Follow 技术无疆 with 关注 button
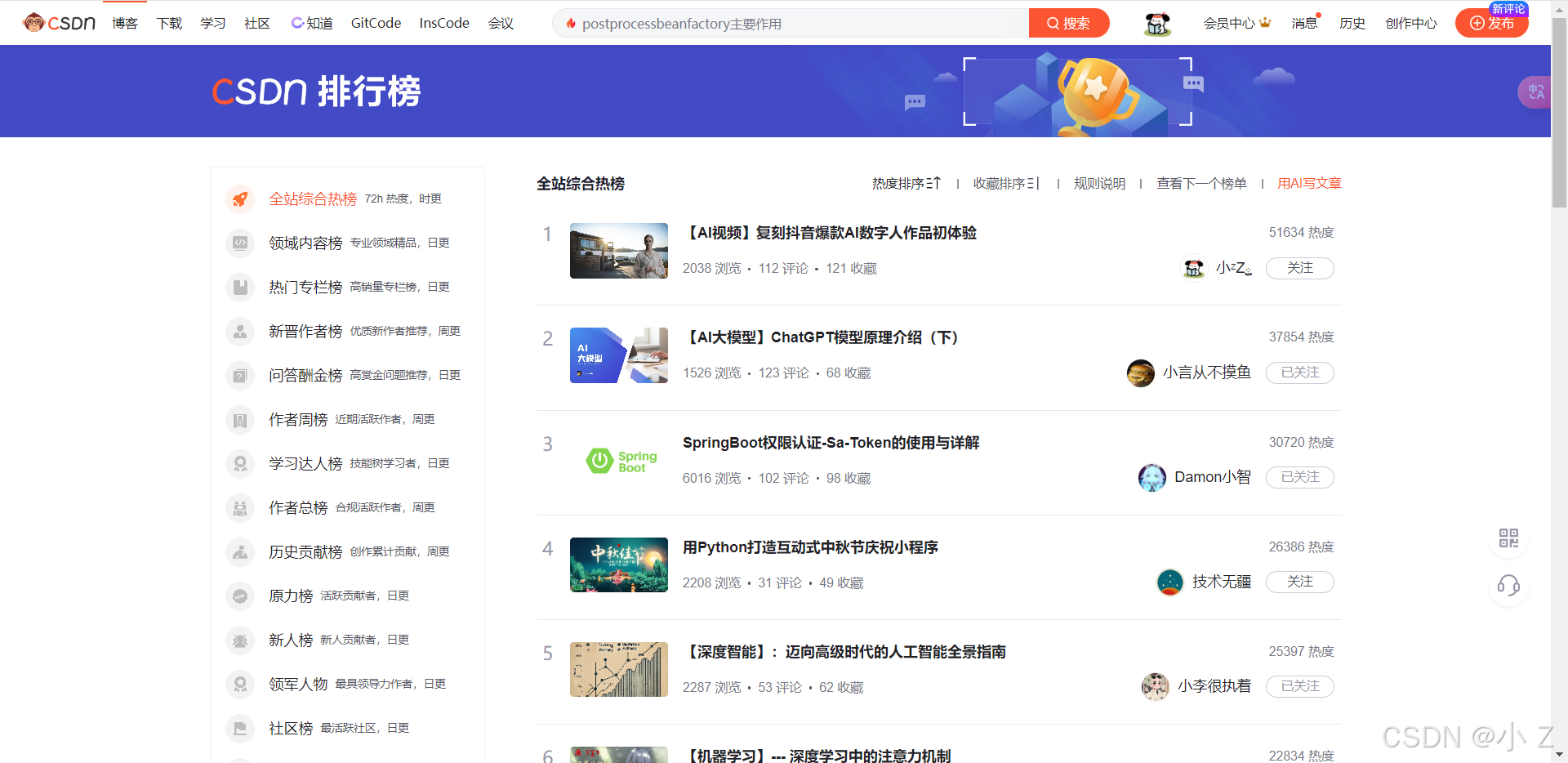 tap(1299, 582)
